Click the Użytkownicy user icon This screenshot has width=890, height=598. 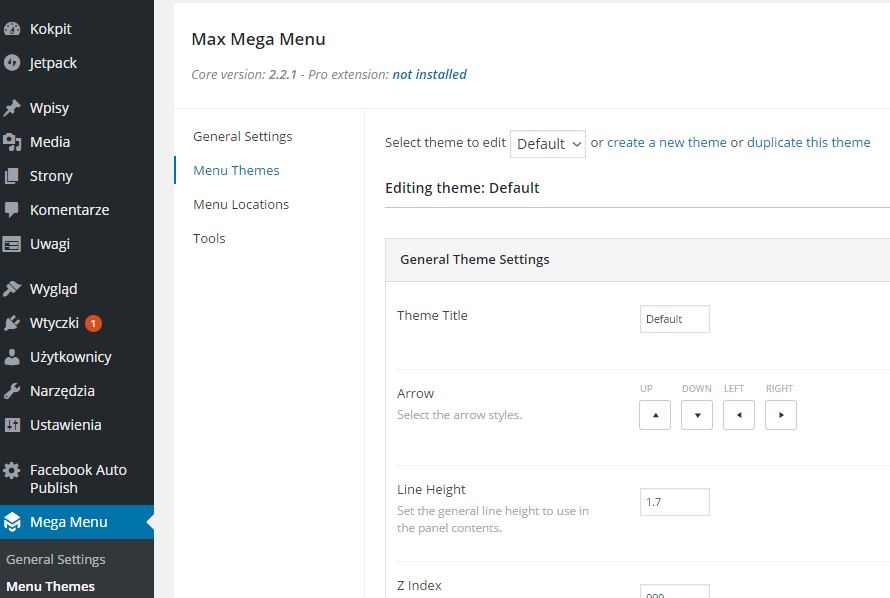[x=12, y=357]
